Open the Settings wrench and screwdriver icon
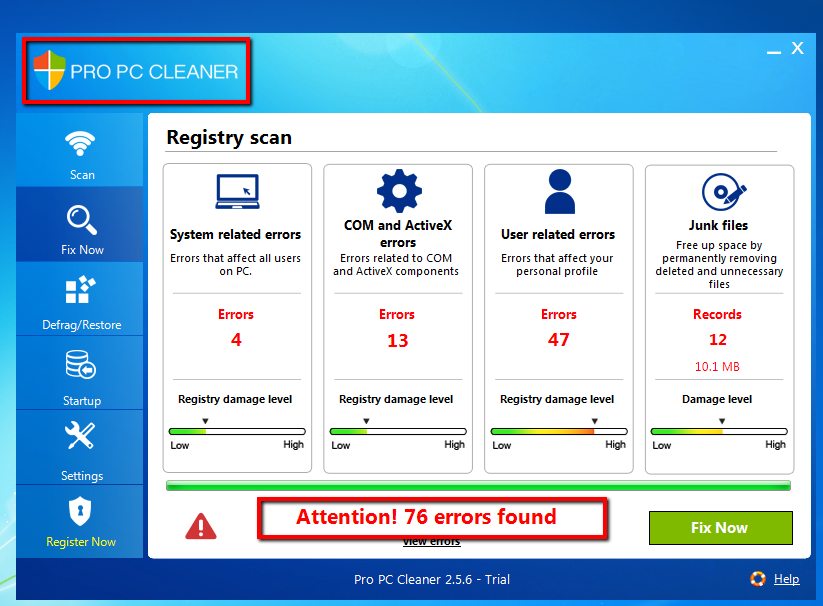Image resolution: width=823 pixels, height=606 pixels. click(x=80, y=435)
